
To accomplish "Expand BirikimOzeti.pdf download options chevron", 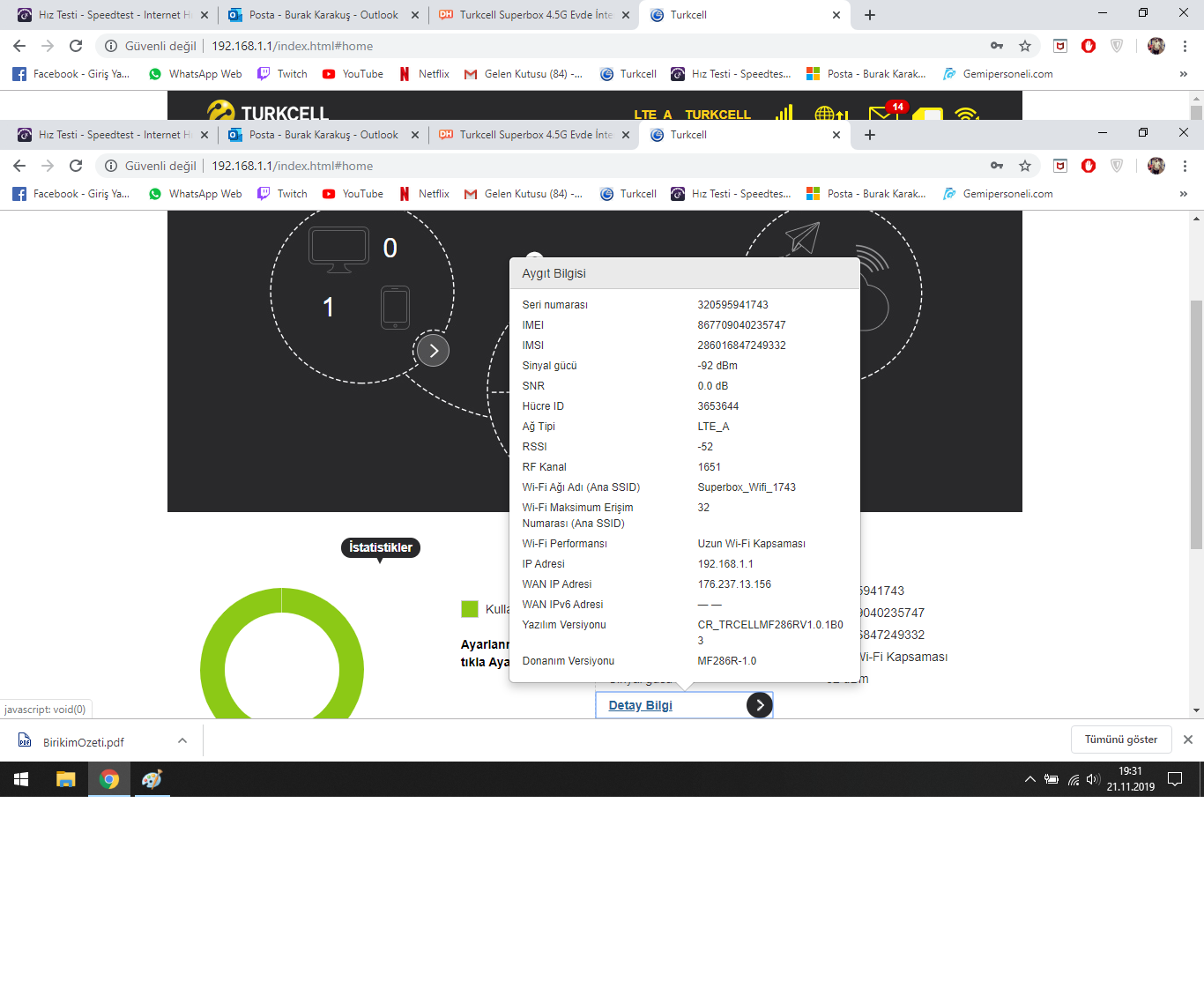I will 182,741.
